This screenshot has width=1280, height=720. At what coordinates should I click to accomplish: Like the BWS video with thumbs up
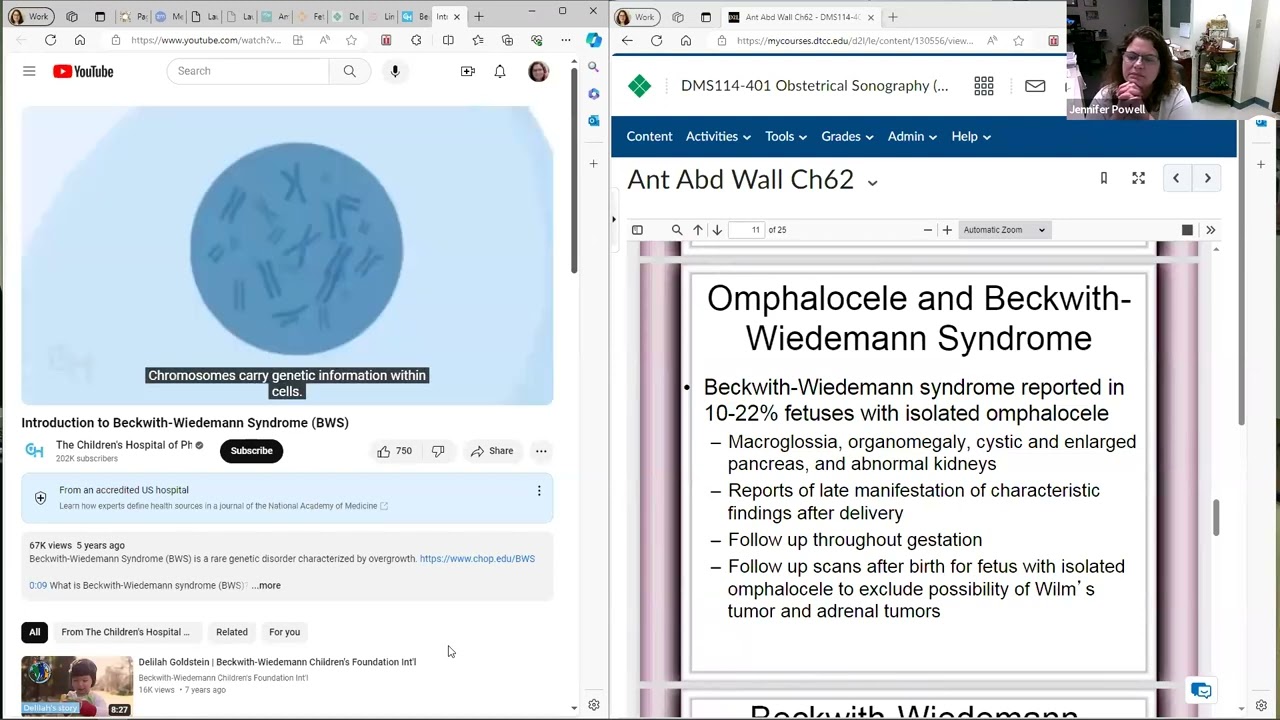394,451
